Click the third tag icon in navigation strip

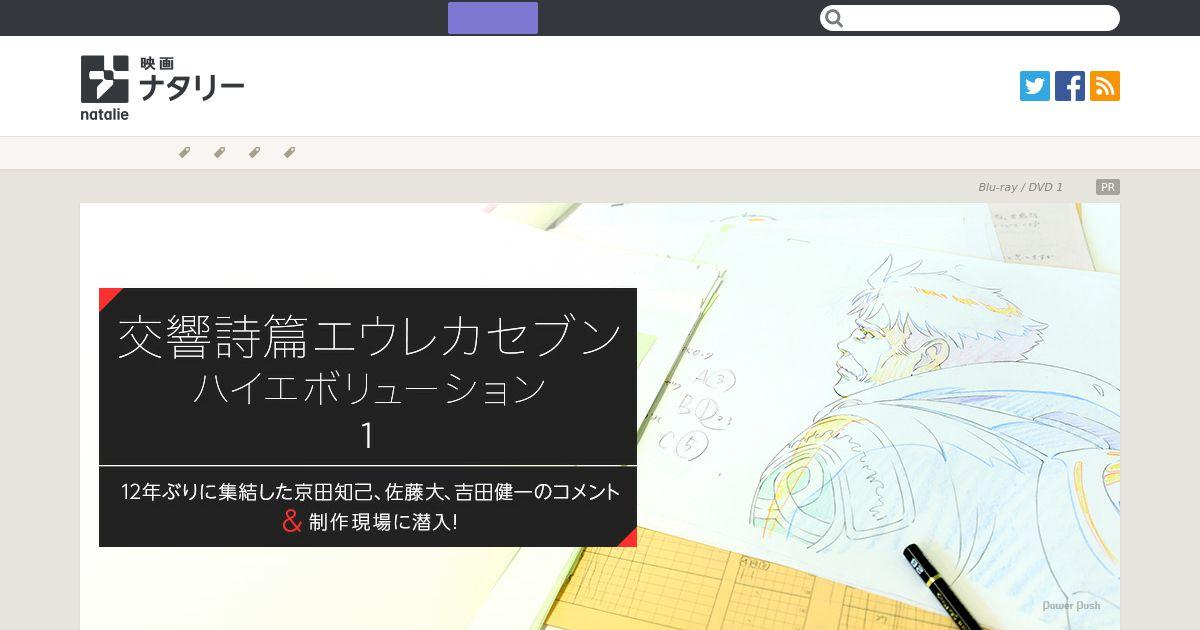[254, 153]
